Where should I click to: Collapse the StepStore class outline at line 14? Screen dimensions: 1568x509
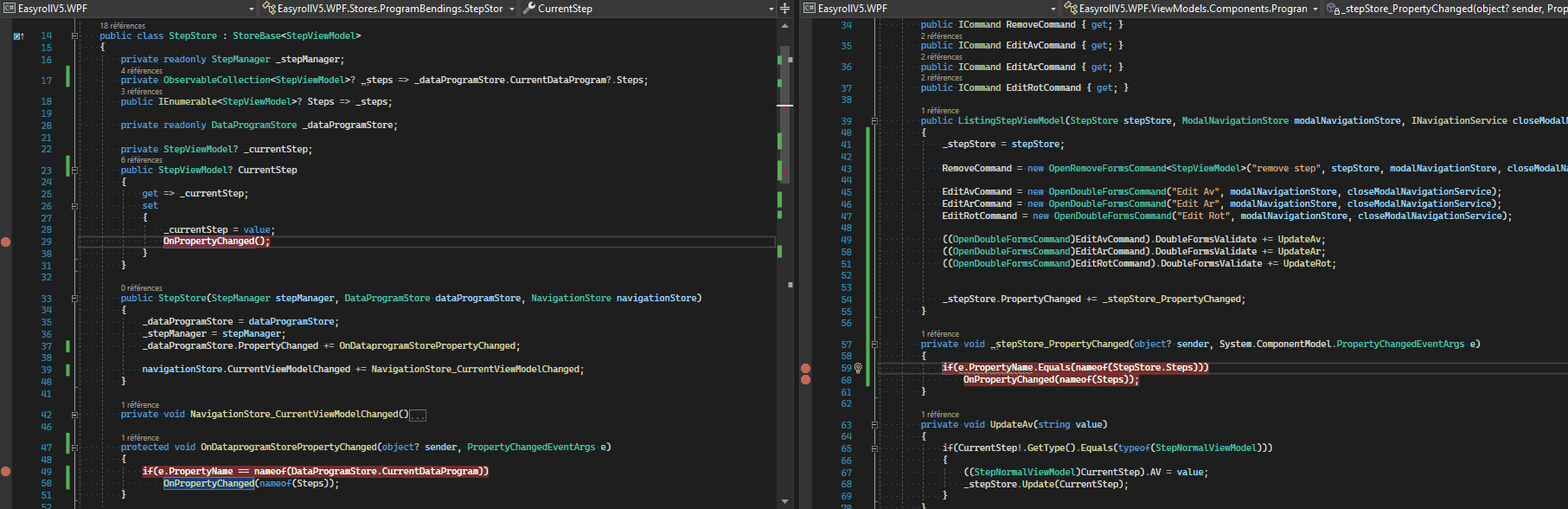coord(74,36)
